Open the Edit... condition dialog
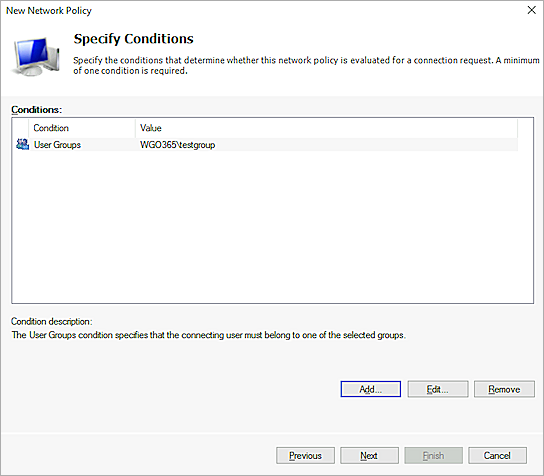 pos(437,389)
